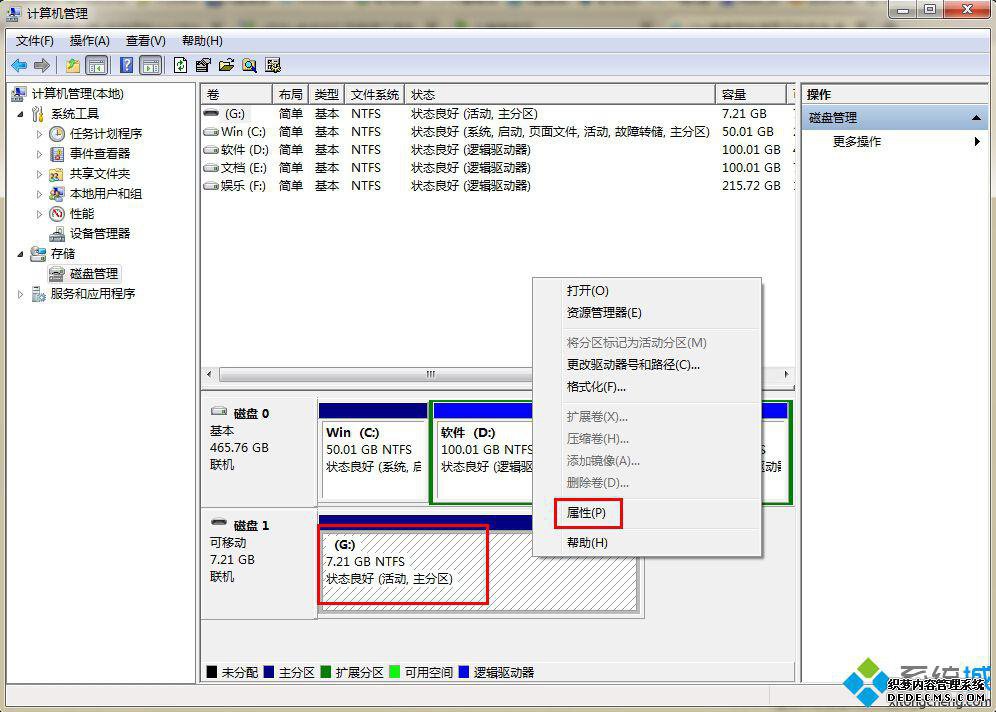This screenshot has height=712, width=996.
Task: Sort by the 状态 column header
Action: coord(560,95)
